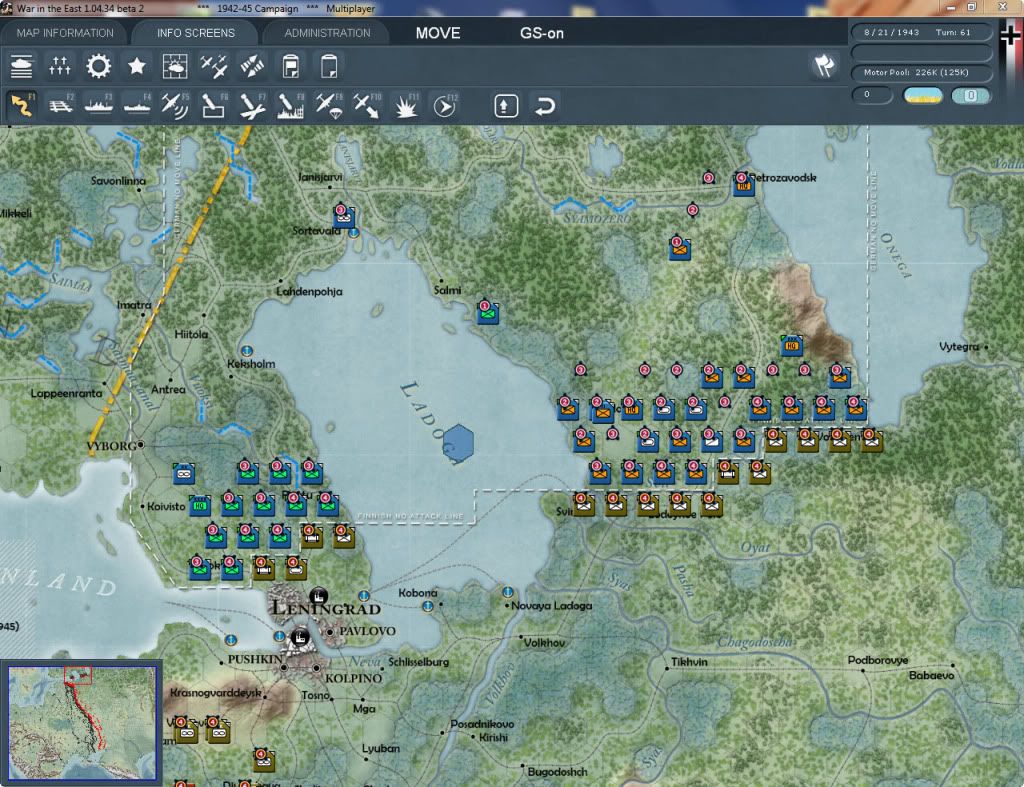
Task: Click the End Turn F12 icon
Action: [445, 105]
